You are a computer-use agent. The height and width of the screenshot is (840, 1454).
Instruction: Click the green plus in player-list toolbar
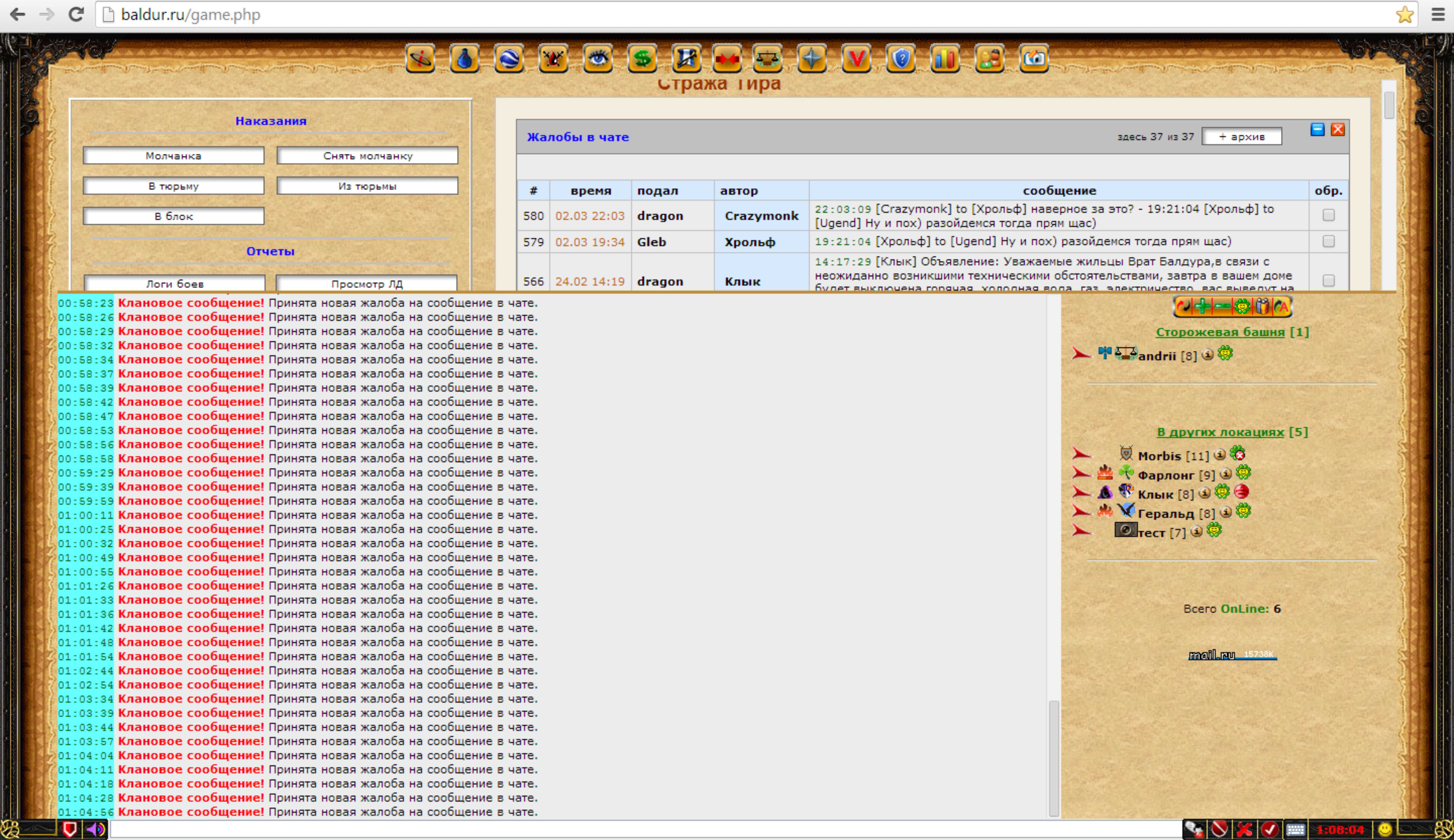[1202, 306]
